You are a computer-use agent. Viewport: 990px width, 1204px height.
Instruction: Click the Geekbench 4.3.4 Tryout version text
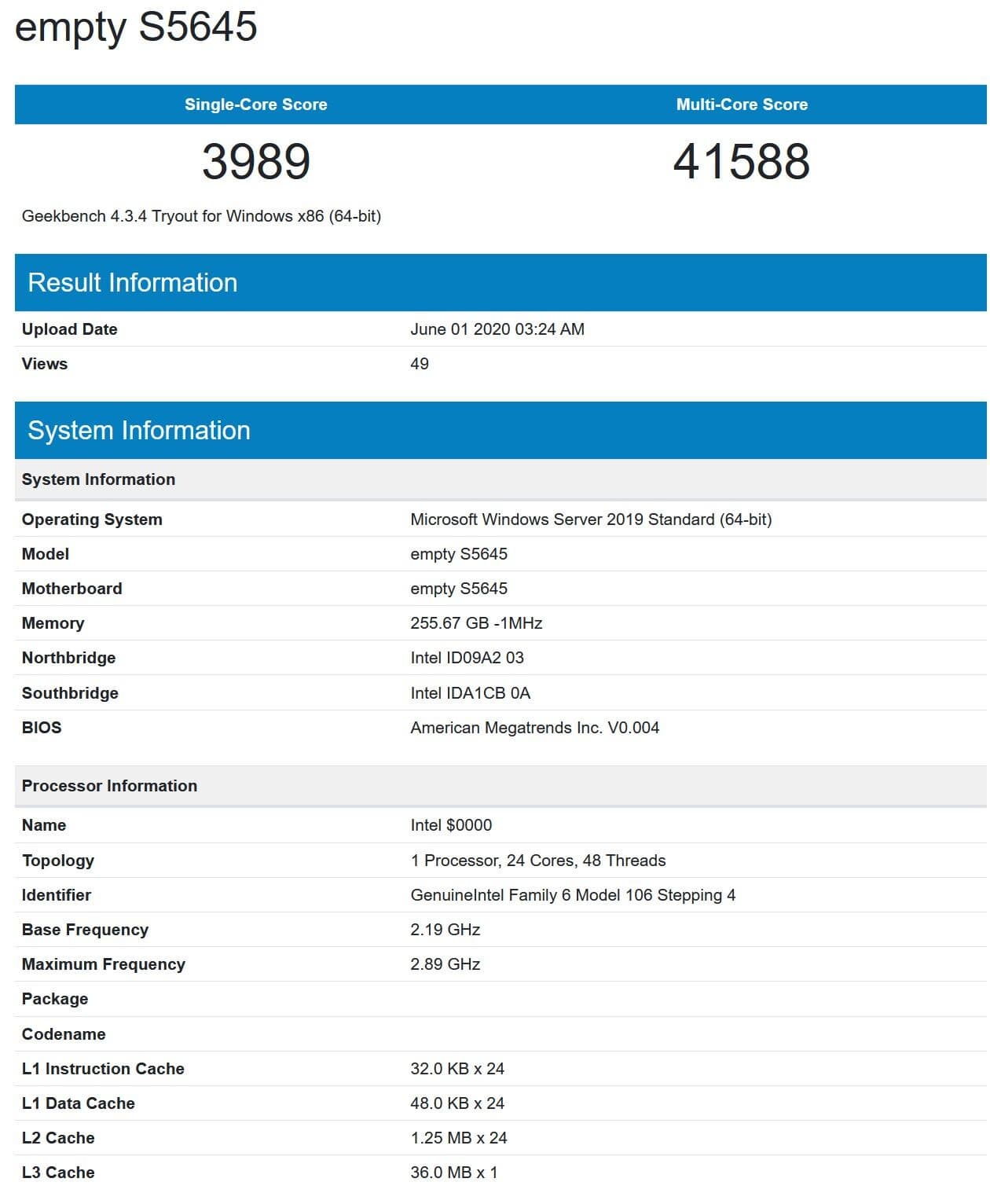pyautogui.click(x=201, y=216)
